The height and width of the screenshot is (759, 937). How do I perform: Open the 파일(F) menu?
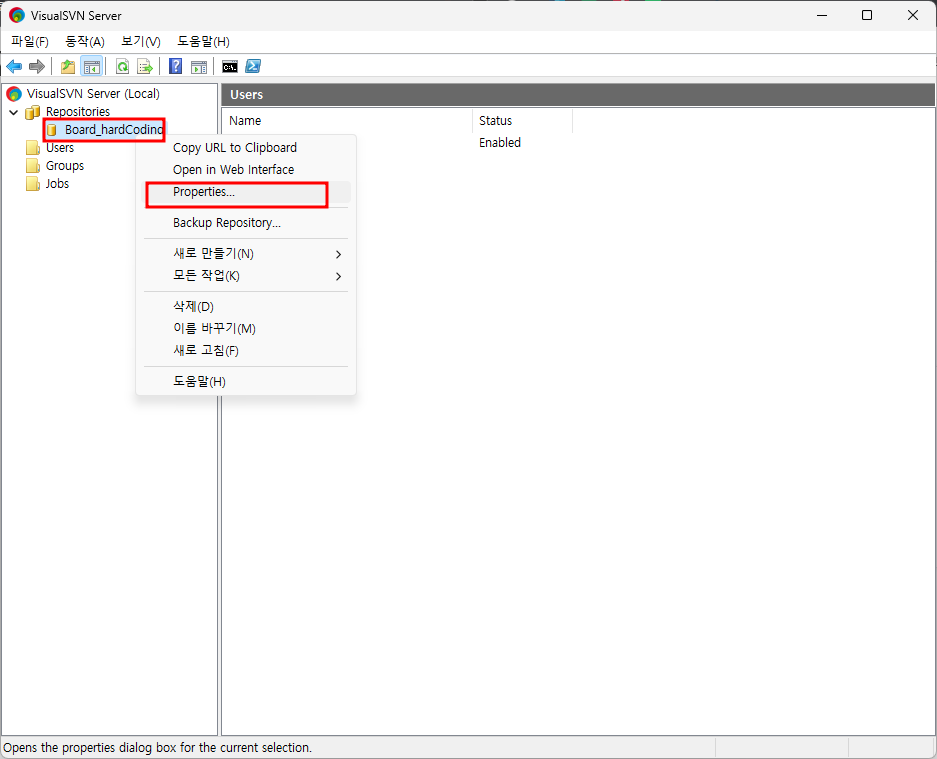pyautogui.click(x=30, y=41)
